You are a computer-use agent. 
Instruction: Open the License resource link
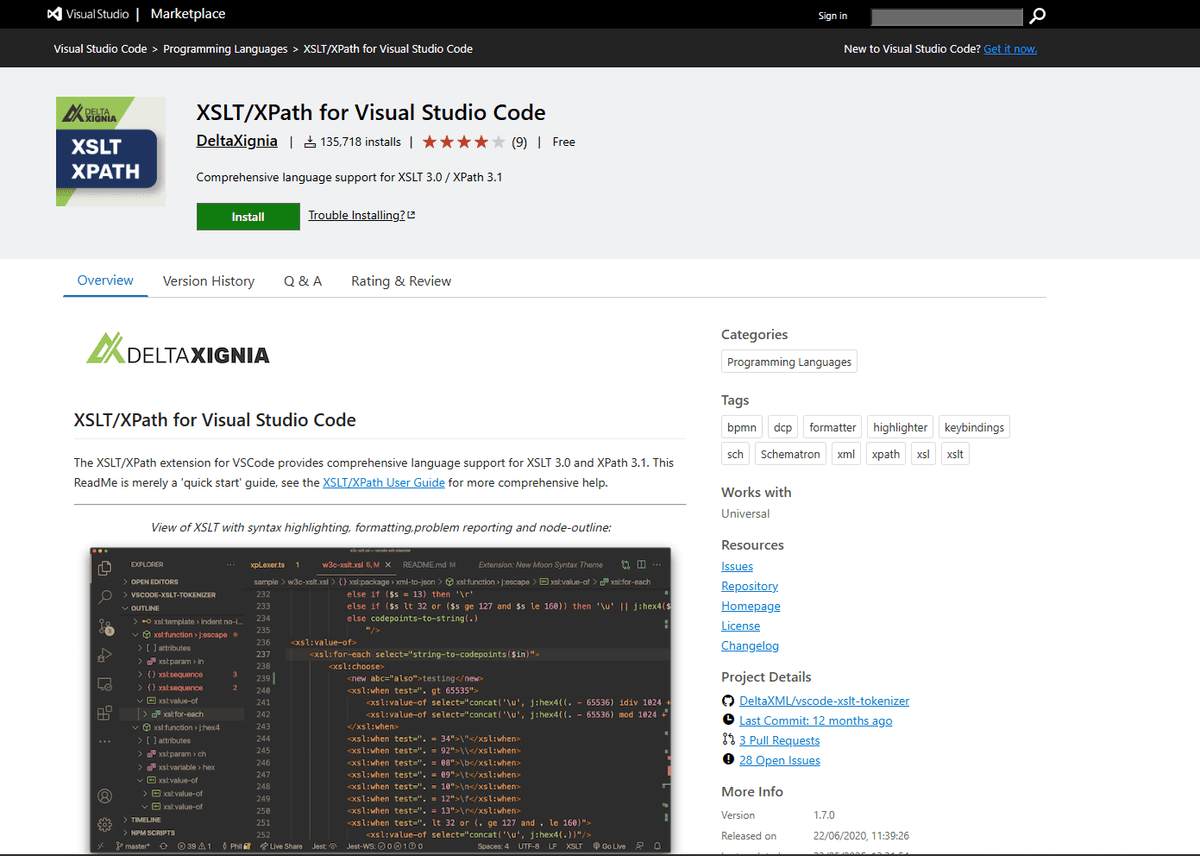tap(741, 626)
